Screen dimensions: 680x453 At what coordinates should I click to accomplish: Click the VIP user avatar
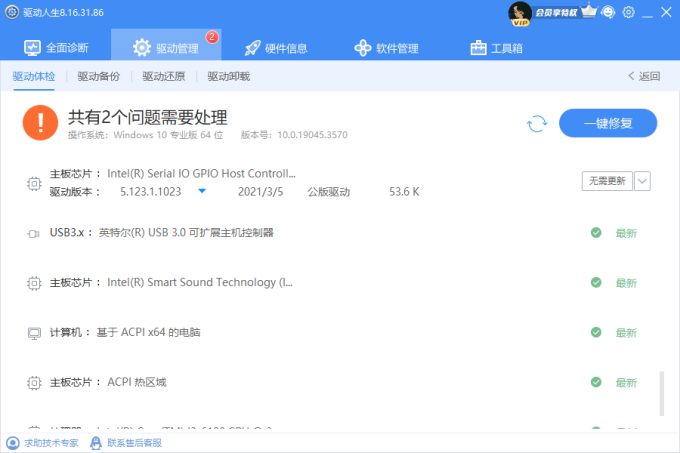519,12
